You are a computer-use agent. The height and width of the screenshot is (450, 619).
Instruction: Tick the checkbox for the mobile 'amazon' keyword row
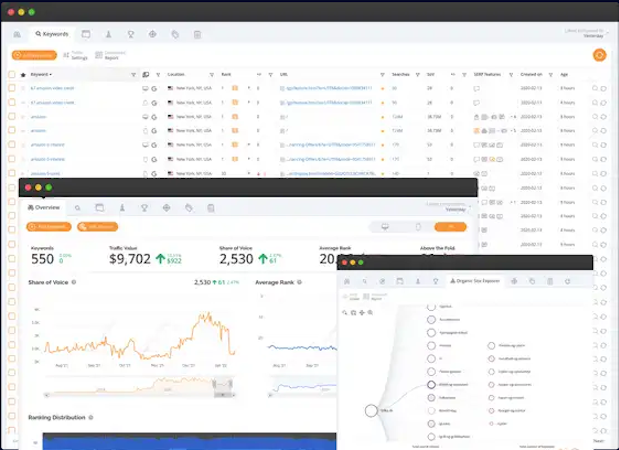(12, 130)
